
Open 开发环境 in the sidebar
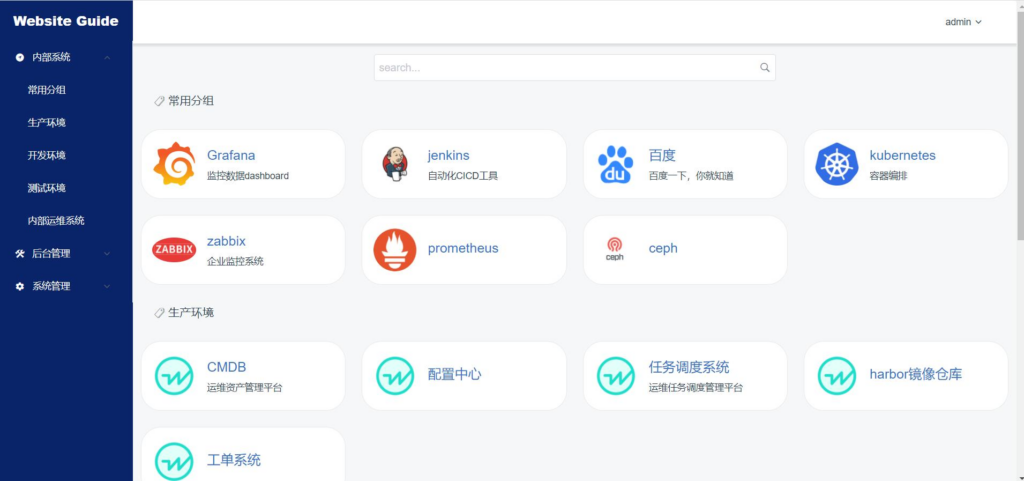coord(47,155)
